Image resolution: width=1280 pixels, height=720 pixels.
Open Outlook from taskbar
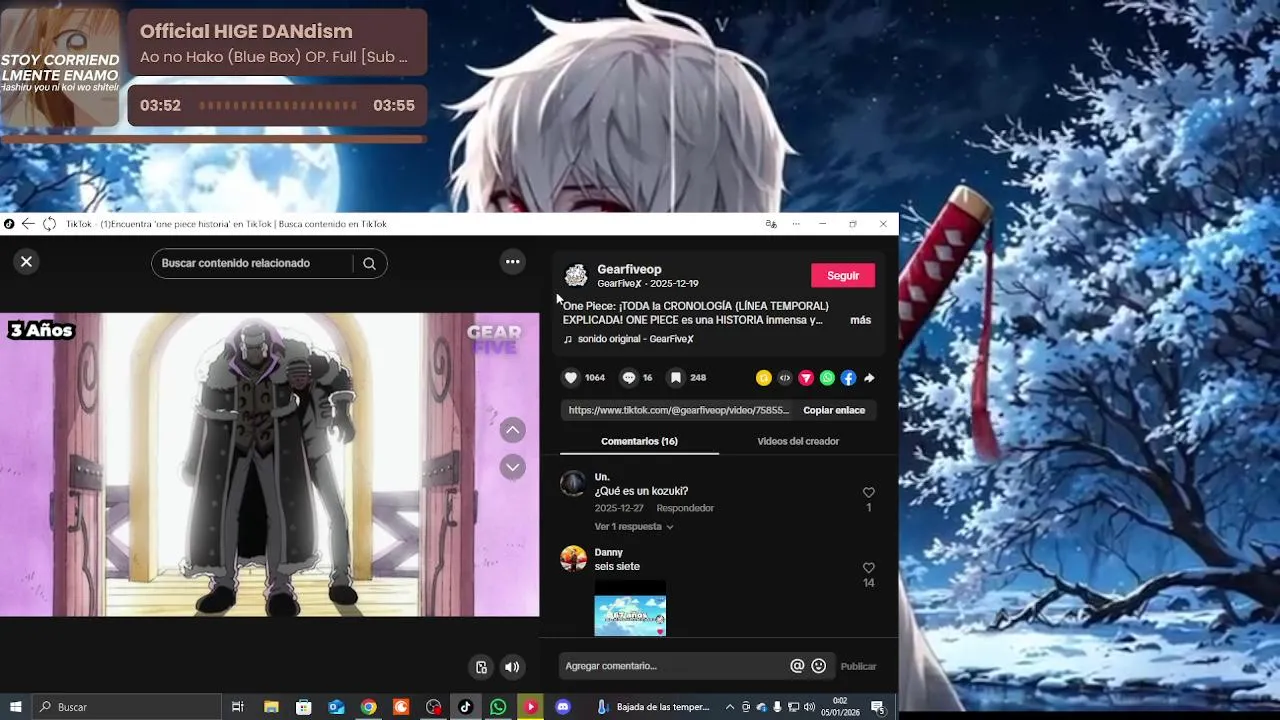pyautogui.click(x=336, y=707)
